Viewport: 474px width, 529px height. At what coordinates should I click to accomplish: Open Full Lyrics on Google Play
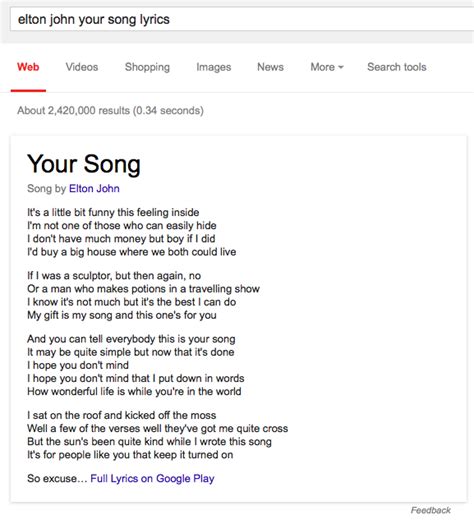click(152, 478)
